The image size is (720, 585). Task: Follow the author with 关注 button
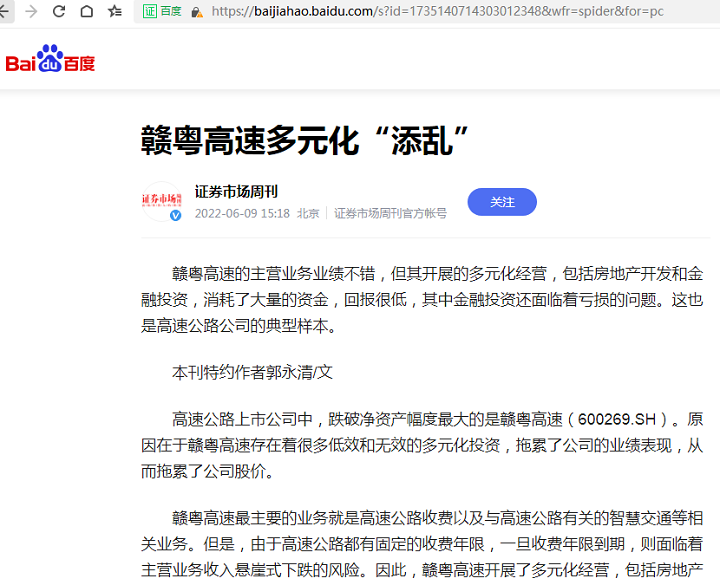click(x=502, y=202)
